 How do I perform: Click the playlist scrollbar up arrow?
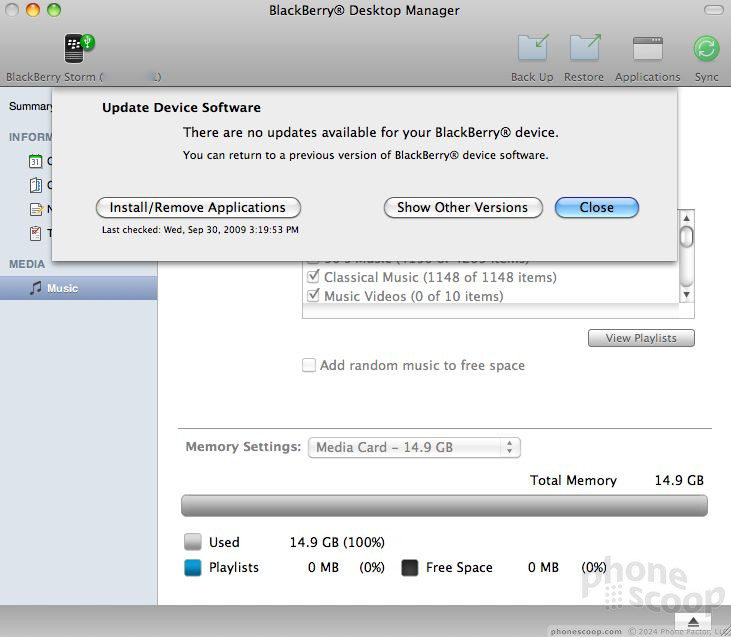point(686,218)
